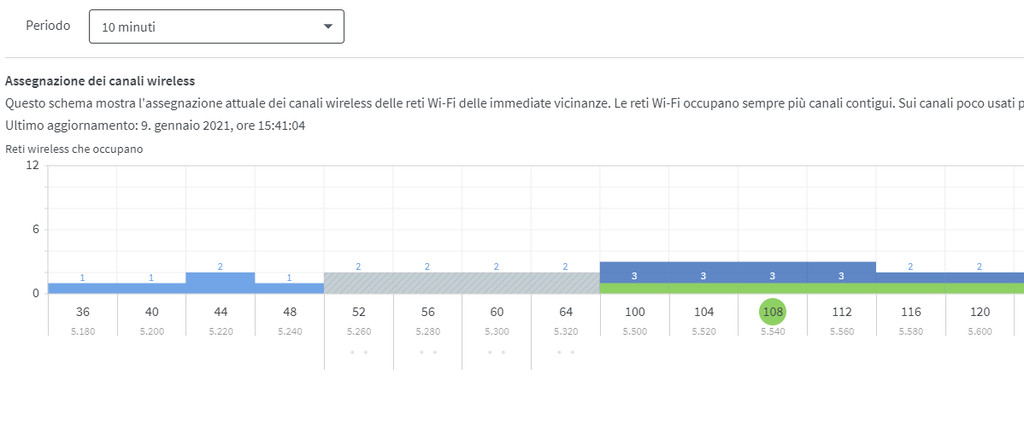The image size is (1024, 439).
Task: Click the 'Assegnazione dei canali wireless' heading
Action: [100, 81]
